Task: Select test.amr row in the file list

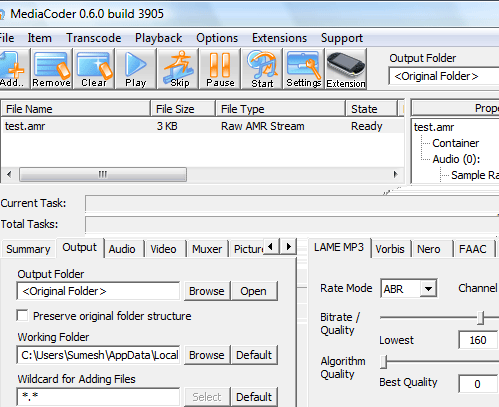Action: [x=202, y=126]
